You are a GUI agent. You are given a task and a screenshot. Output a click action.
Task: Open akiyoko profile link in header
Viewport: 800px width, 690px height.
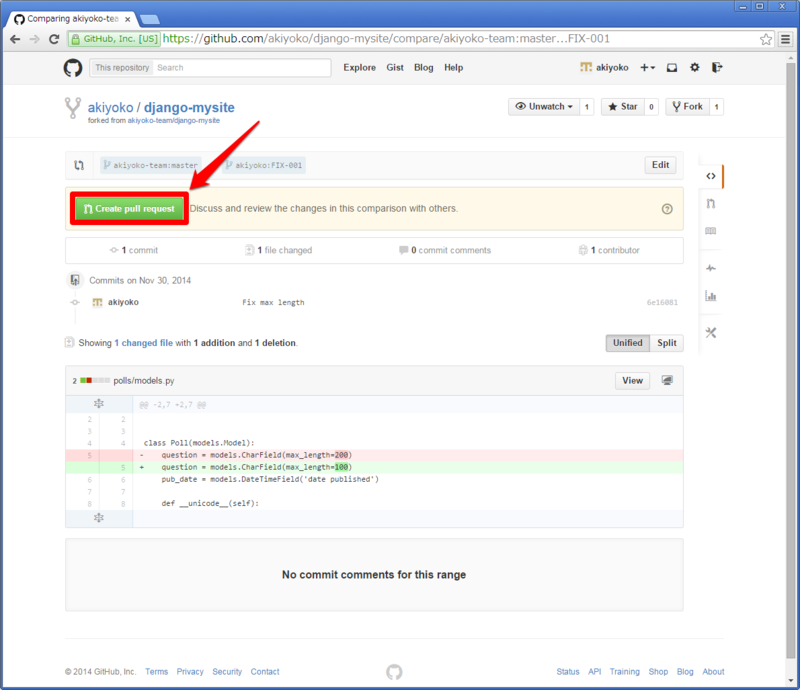(605, 67)
